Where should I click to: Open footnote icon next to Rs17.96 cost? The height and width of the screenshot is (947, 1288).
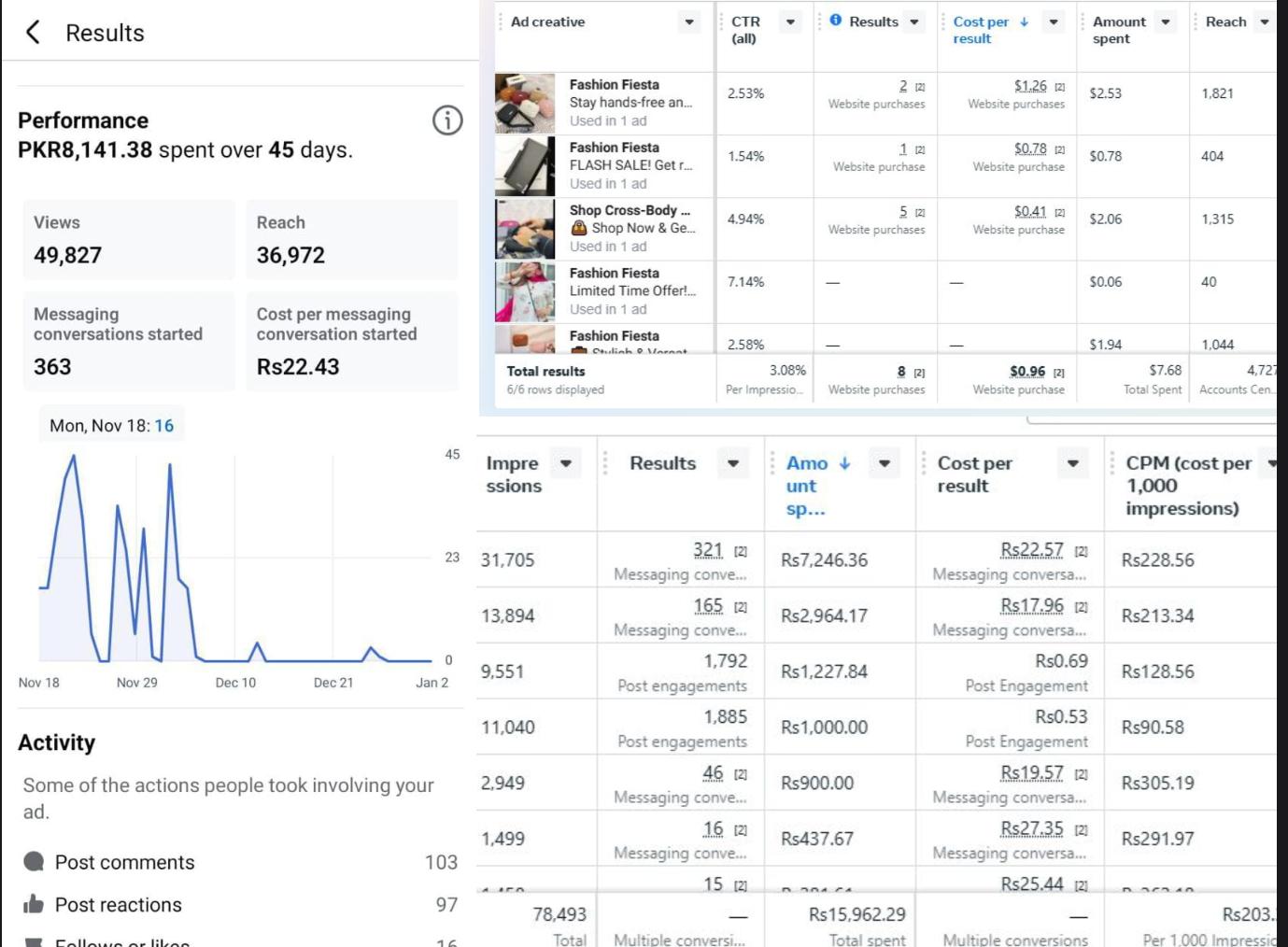(x=1082, y=607)
